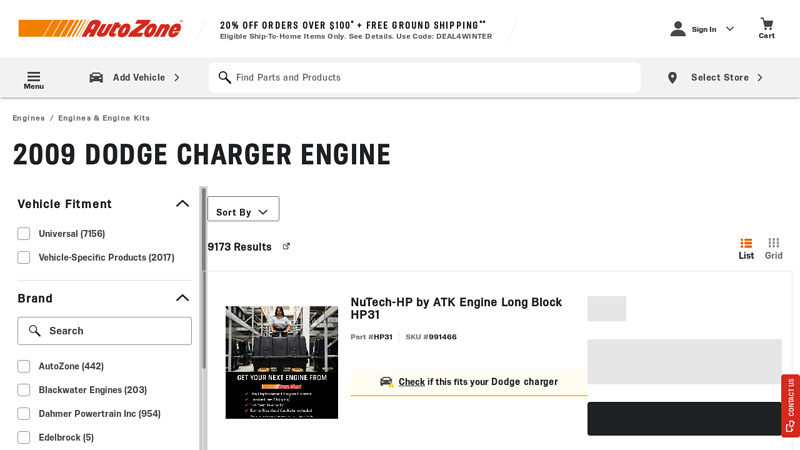The height and width of the screenshot is (450, 800).
Task: Click the Select Store text
Action: pos(720,78)
